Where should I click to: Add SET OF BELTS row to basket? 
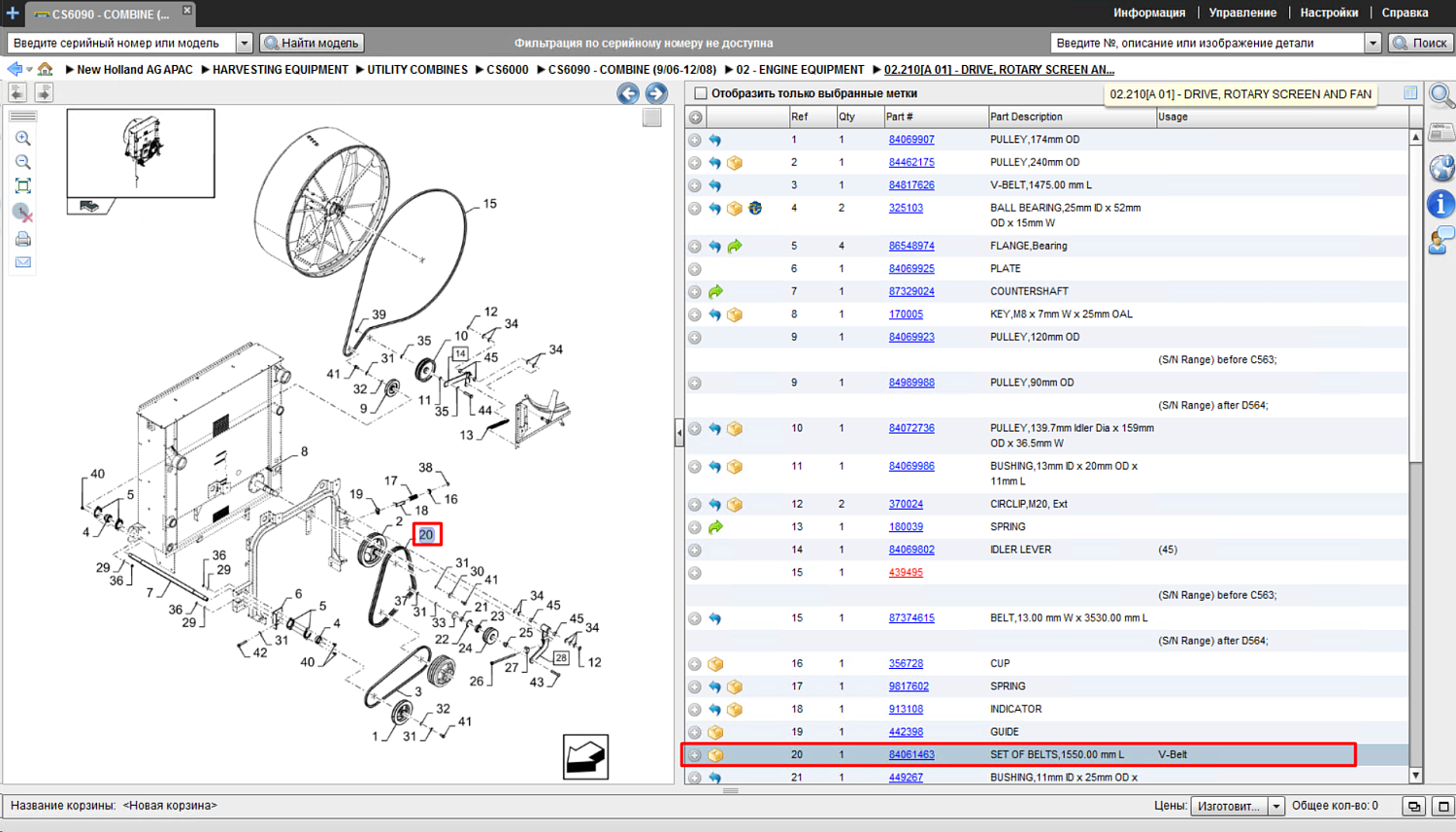(x=695, y=755)
